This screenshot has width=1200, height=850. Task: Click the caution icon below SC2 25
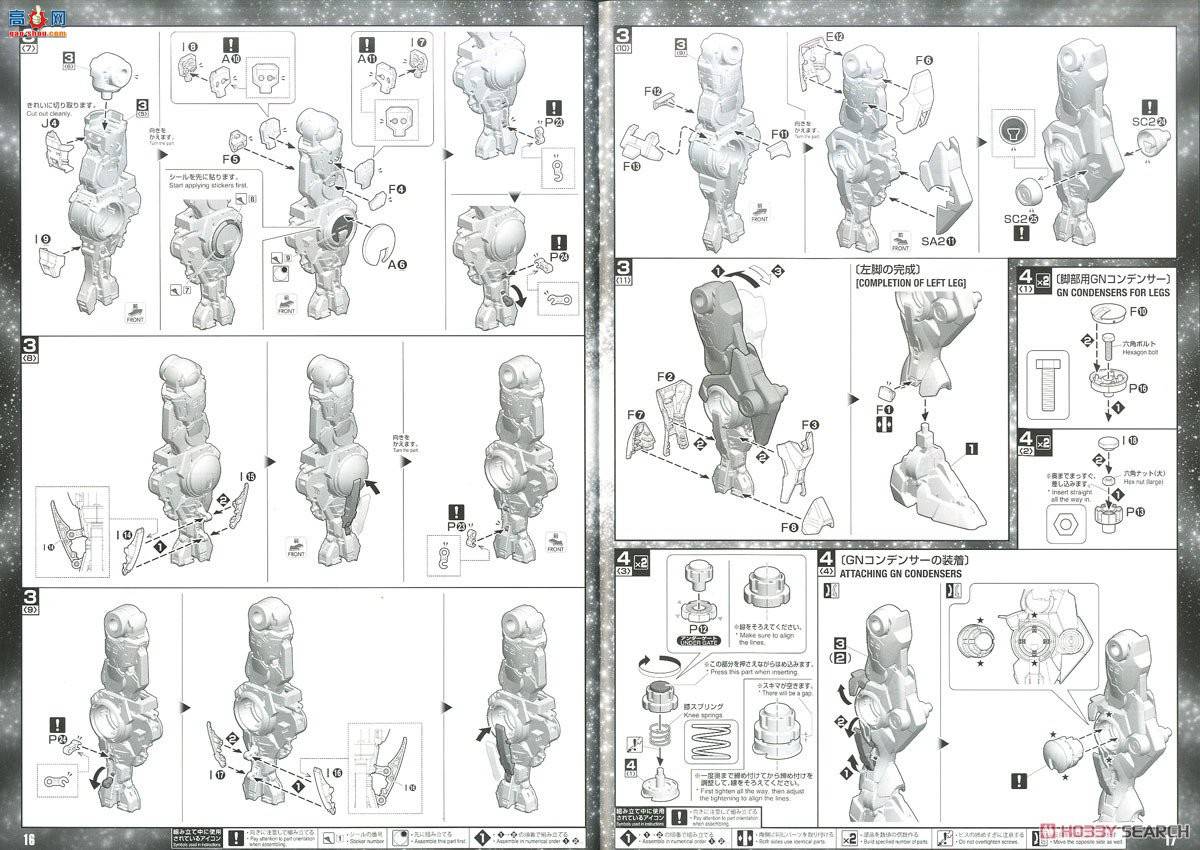coord(1021,233)
